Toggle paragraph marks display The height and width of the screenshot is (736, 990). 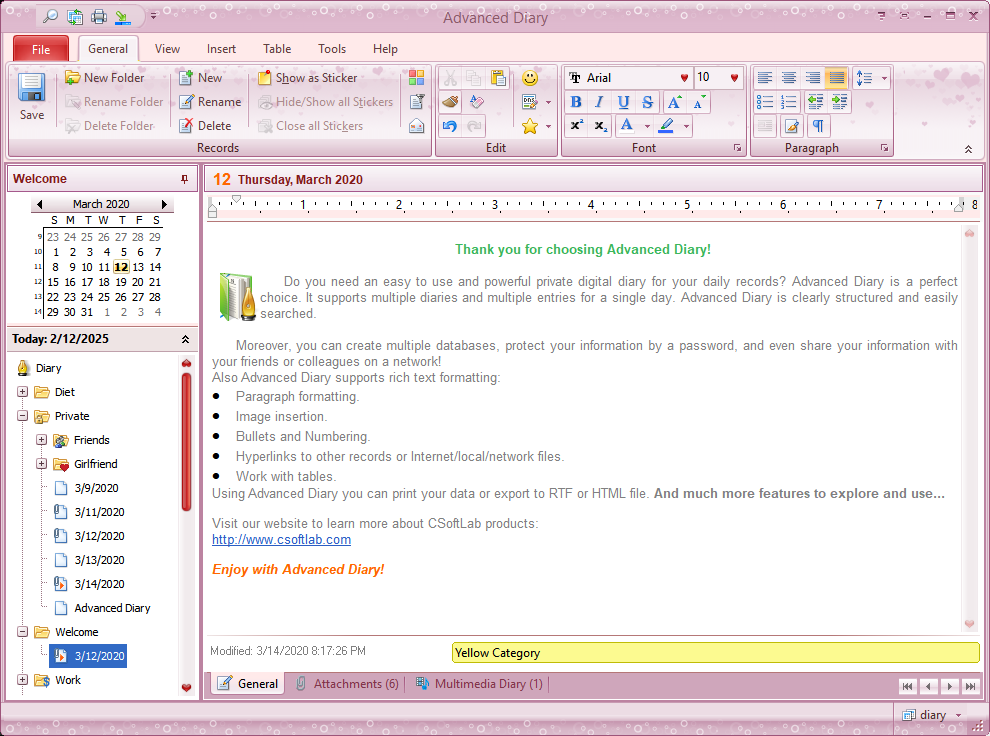[x=818, y=126]
